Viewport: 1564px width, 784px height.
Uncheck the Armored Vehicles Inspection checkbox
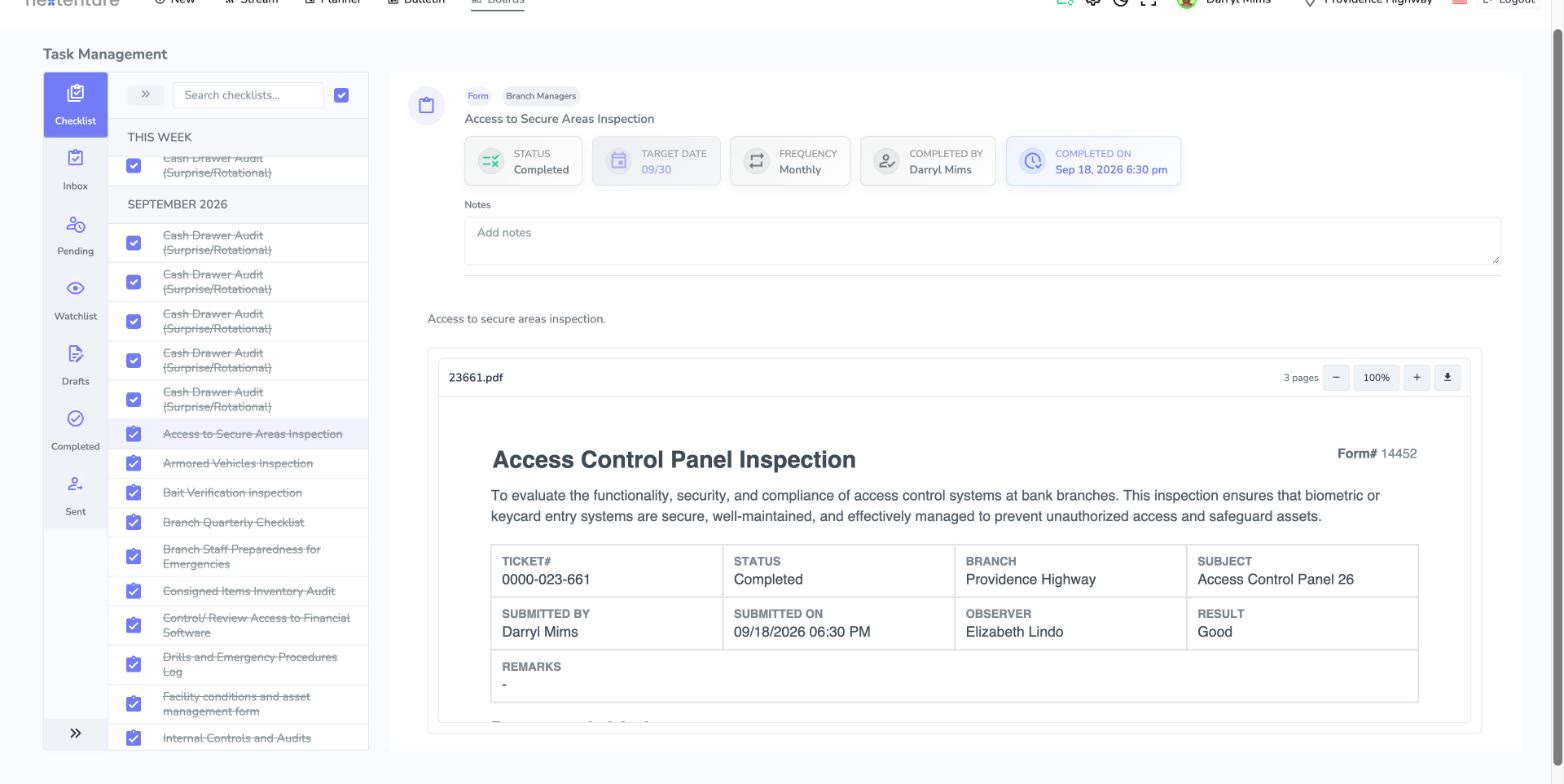(134, 463)
